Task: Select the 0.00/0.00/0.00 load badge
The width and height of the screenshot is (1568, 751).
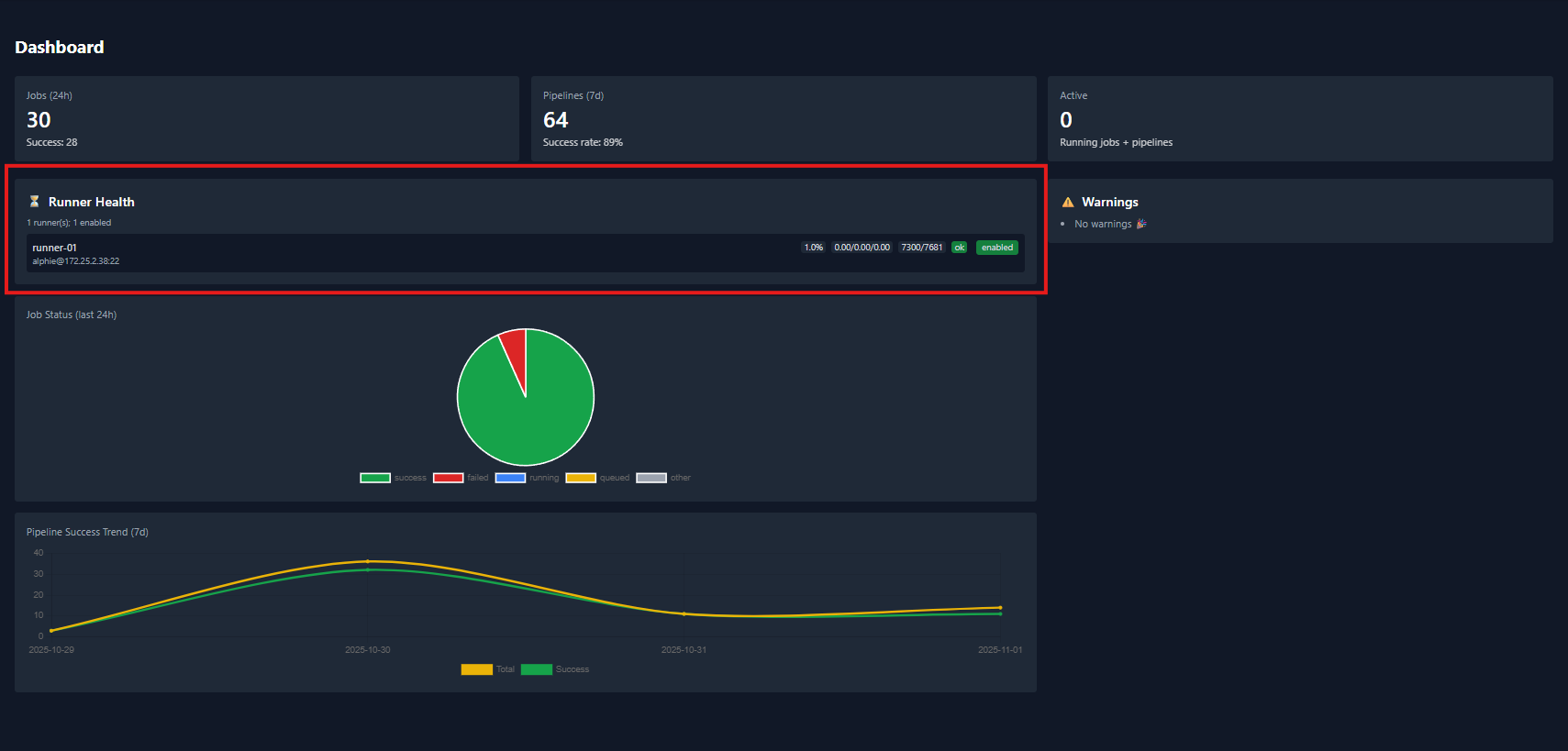Action: point(862,248)
